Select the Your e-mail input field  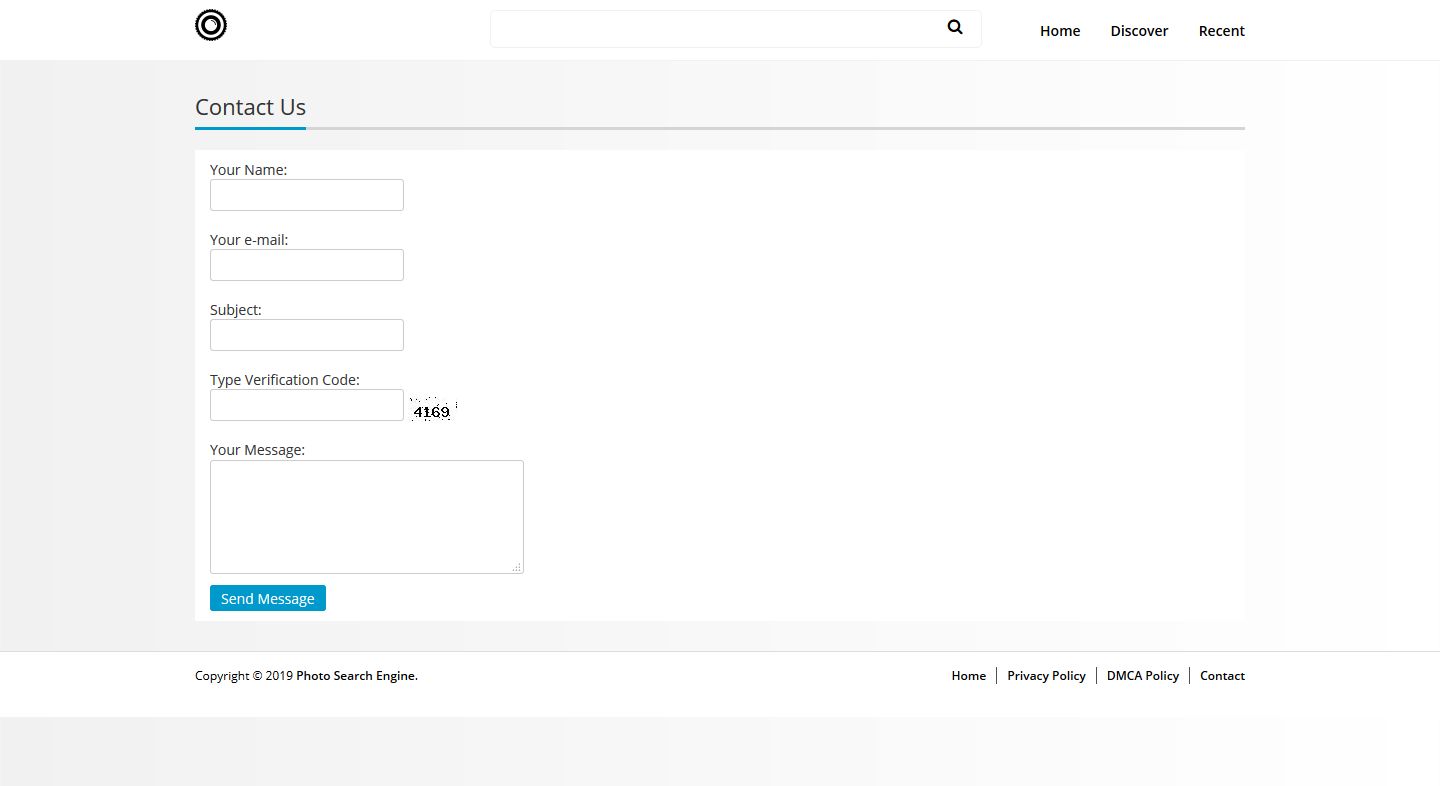pyautogui.click(x=307, y=265)
